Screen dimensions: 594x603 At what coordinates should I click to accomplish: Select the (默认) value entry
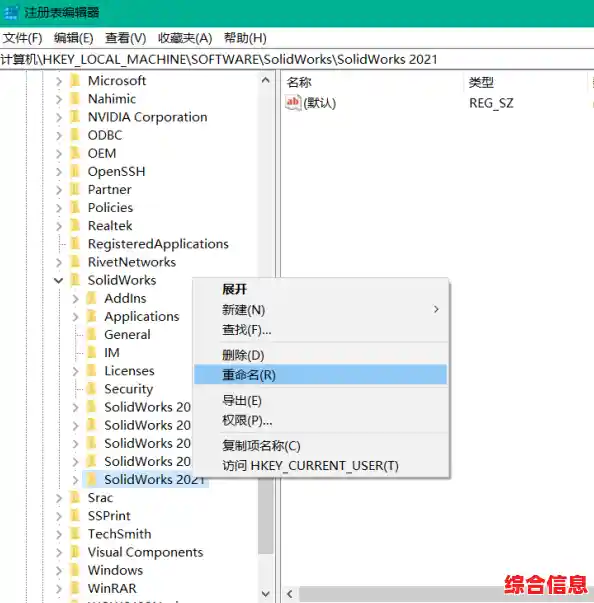(x=311, y=103)
